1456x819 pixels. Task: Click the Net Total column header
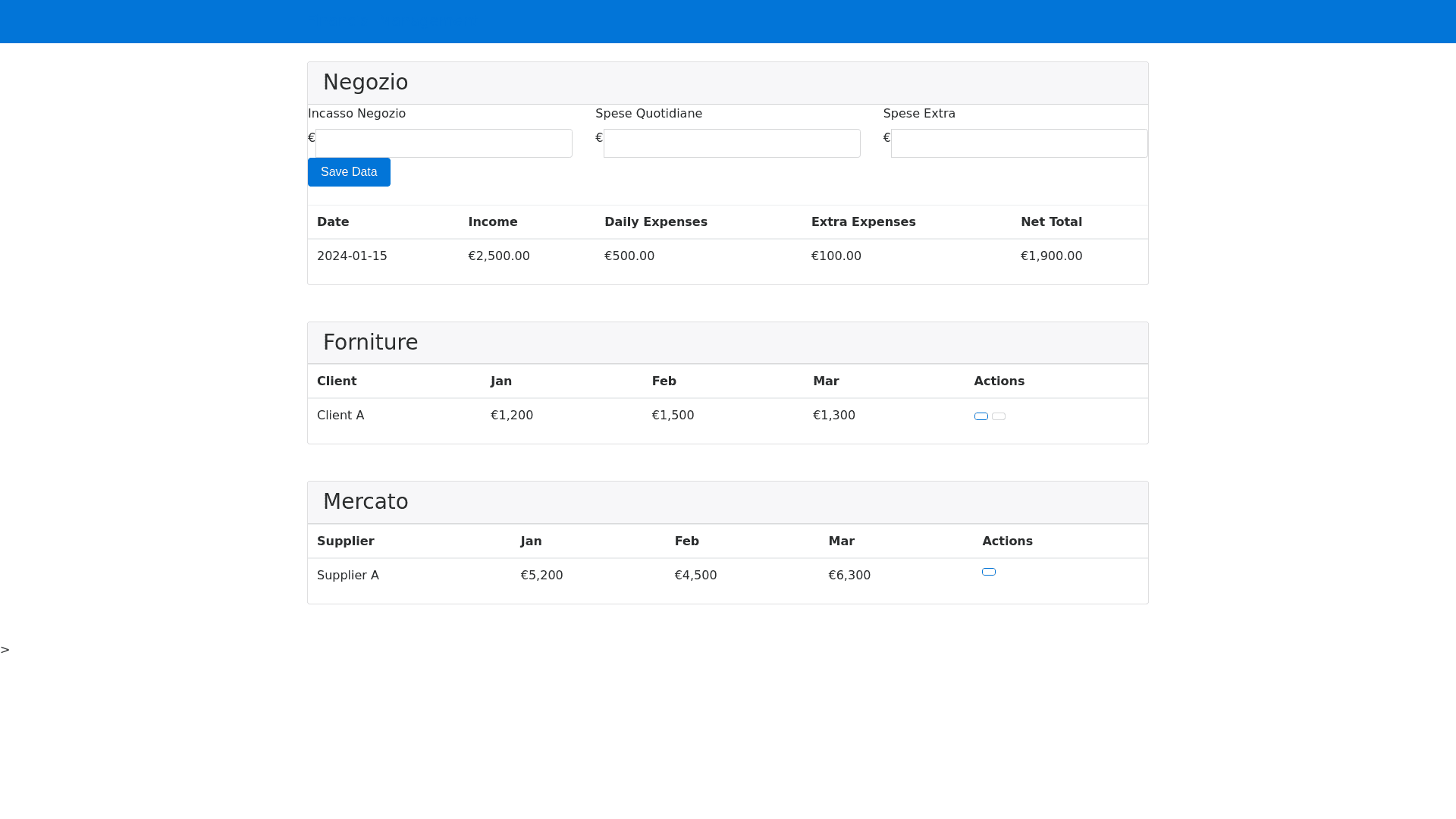tap(1051, 222)
